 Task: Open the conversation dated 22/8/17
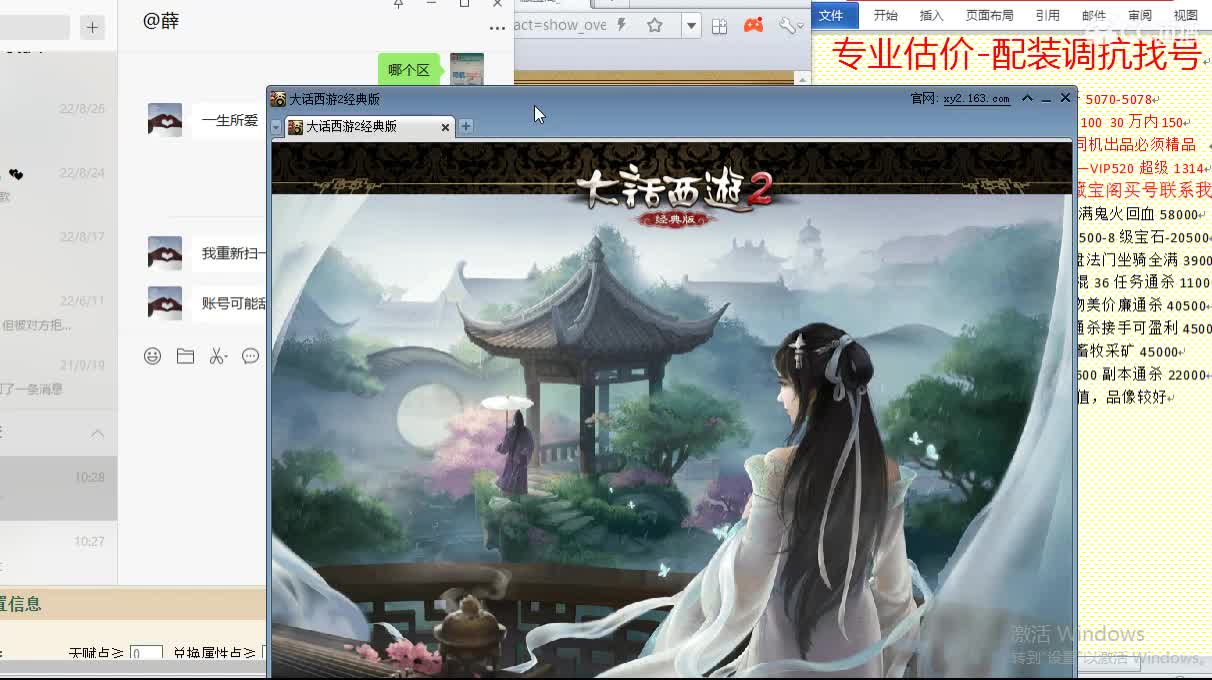point(58,247)
